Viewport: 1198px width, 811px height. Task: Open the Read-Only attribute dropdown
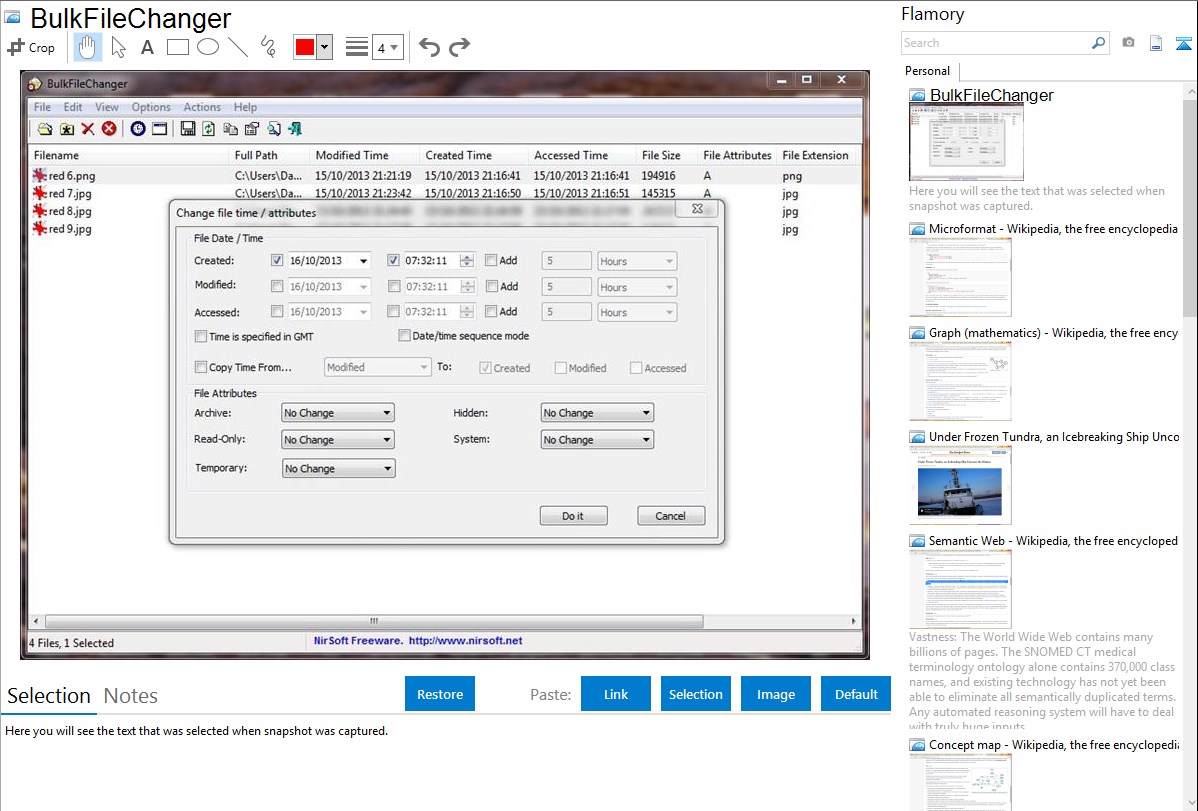[x=338, y=440]
